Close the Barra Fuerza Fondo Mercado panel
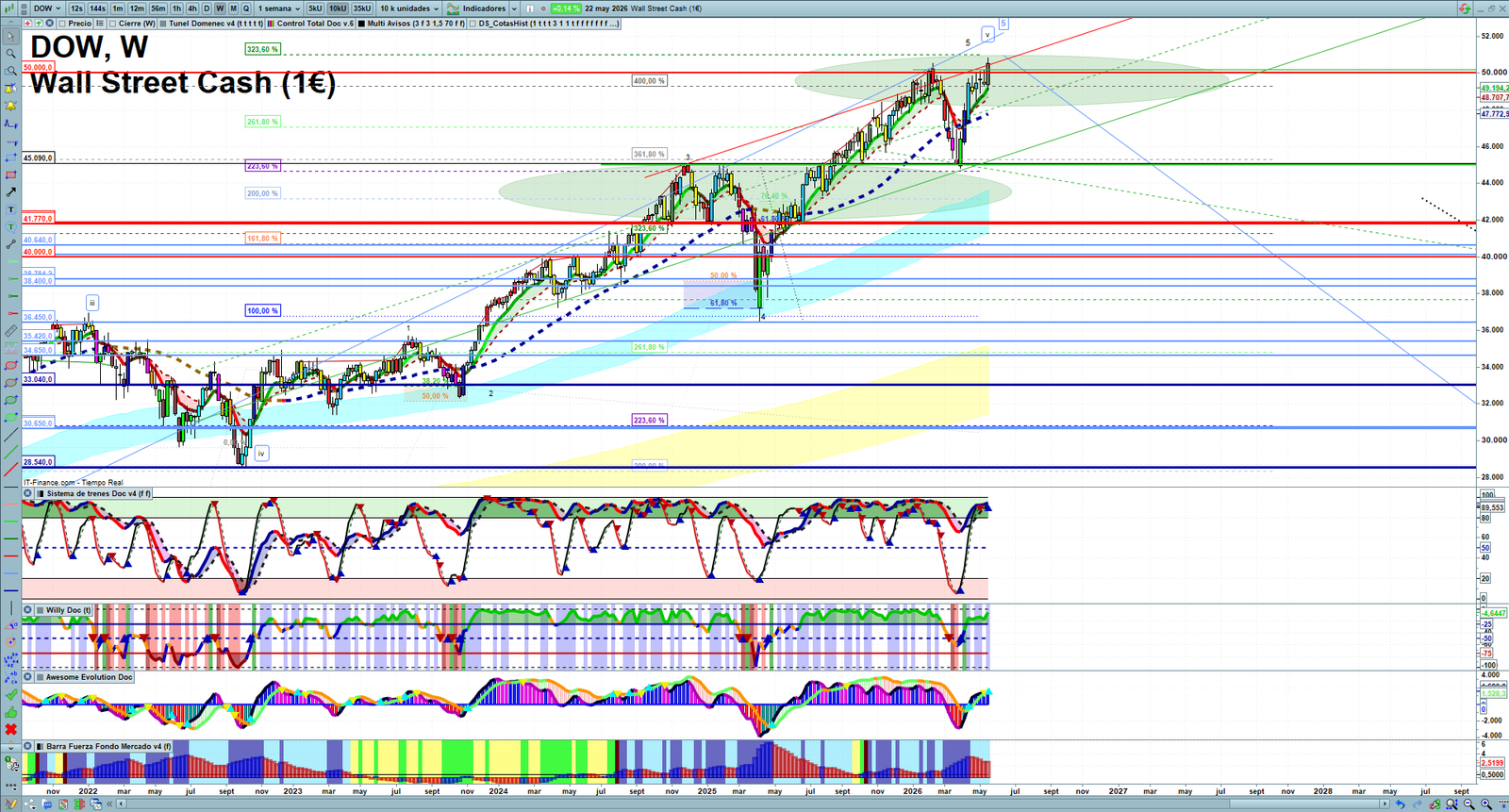Viewport: 1509px width, 812px height. point(27,746)
